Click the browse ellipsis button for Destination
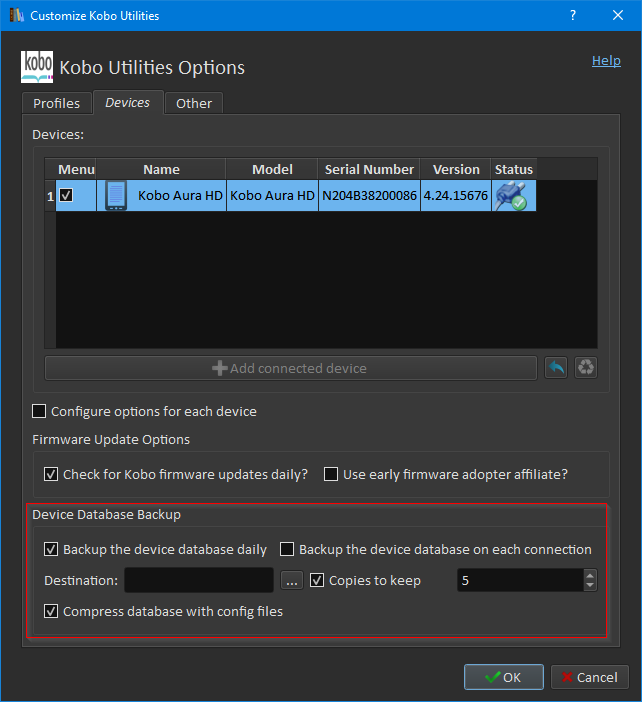This screenshot has height=702, width=642. (x=292, y=580)
